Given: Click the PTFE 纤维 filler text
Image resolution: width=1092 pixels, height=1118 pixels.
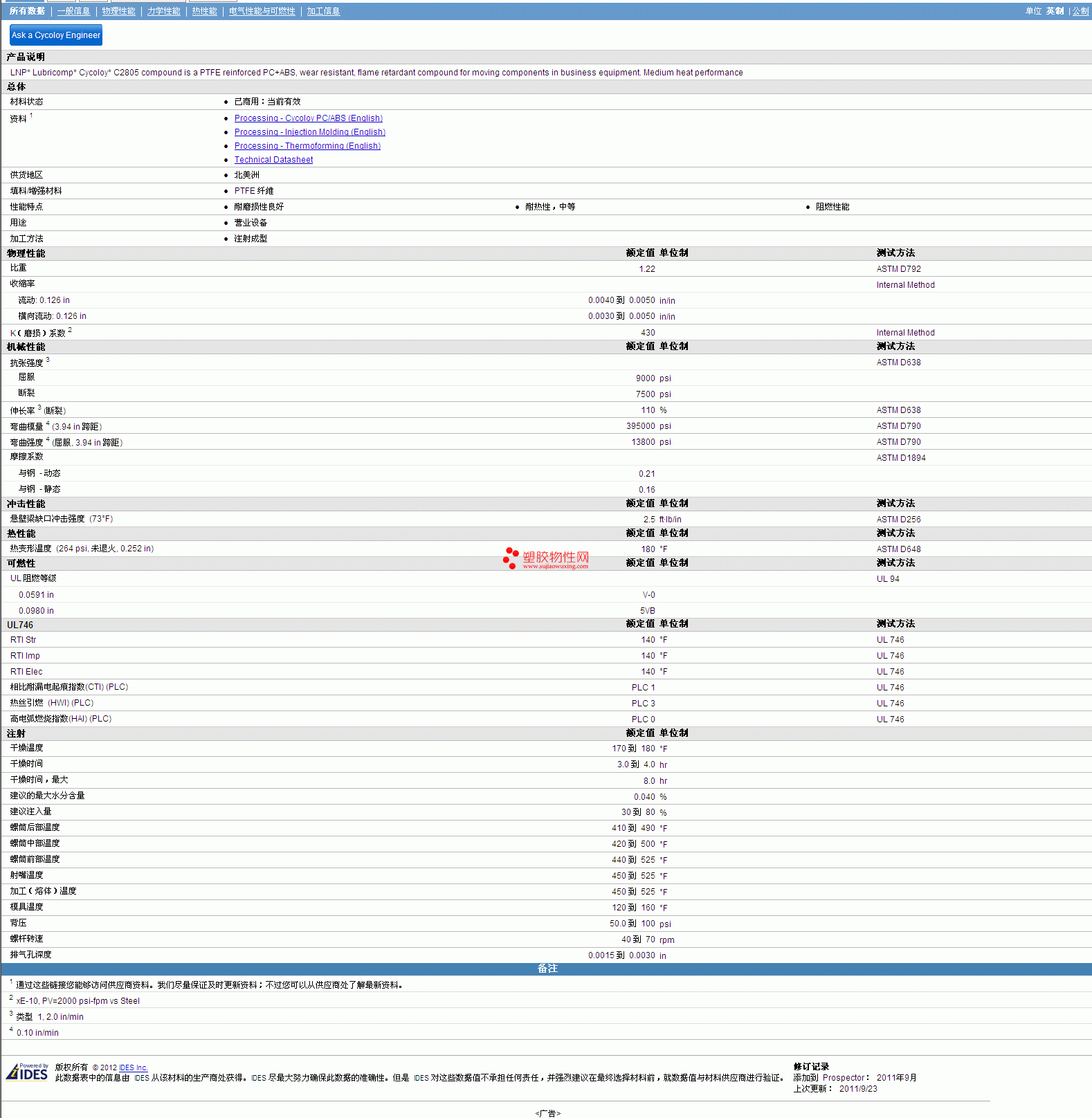Looking at the screenshot, I should point(253,191).
